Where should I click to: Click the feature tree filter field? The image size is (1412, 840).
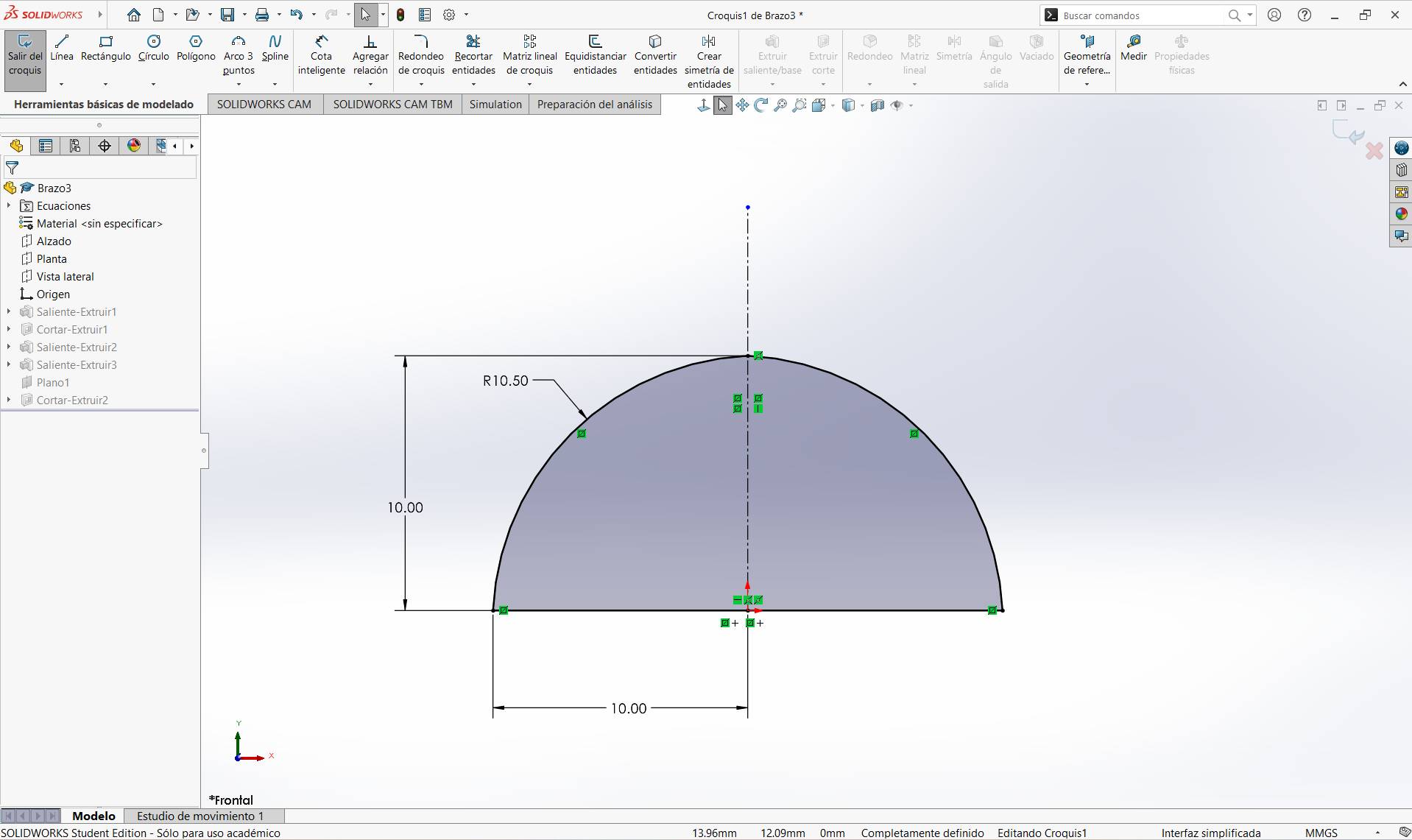(x=100, y=168)
